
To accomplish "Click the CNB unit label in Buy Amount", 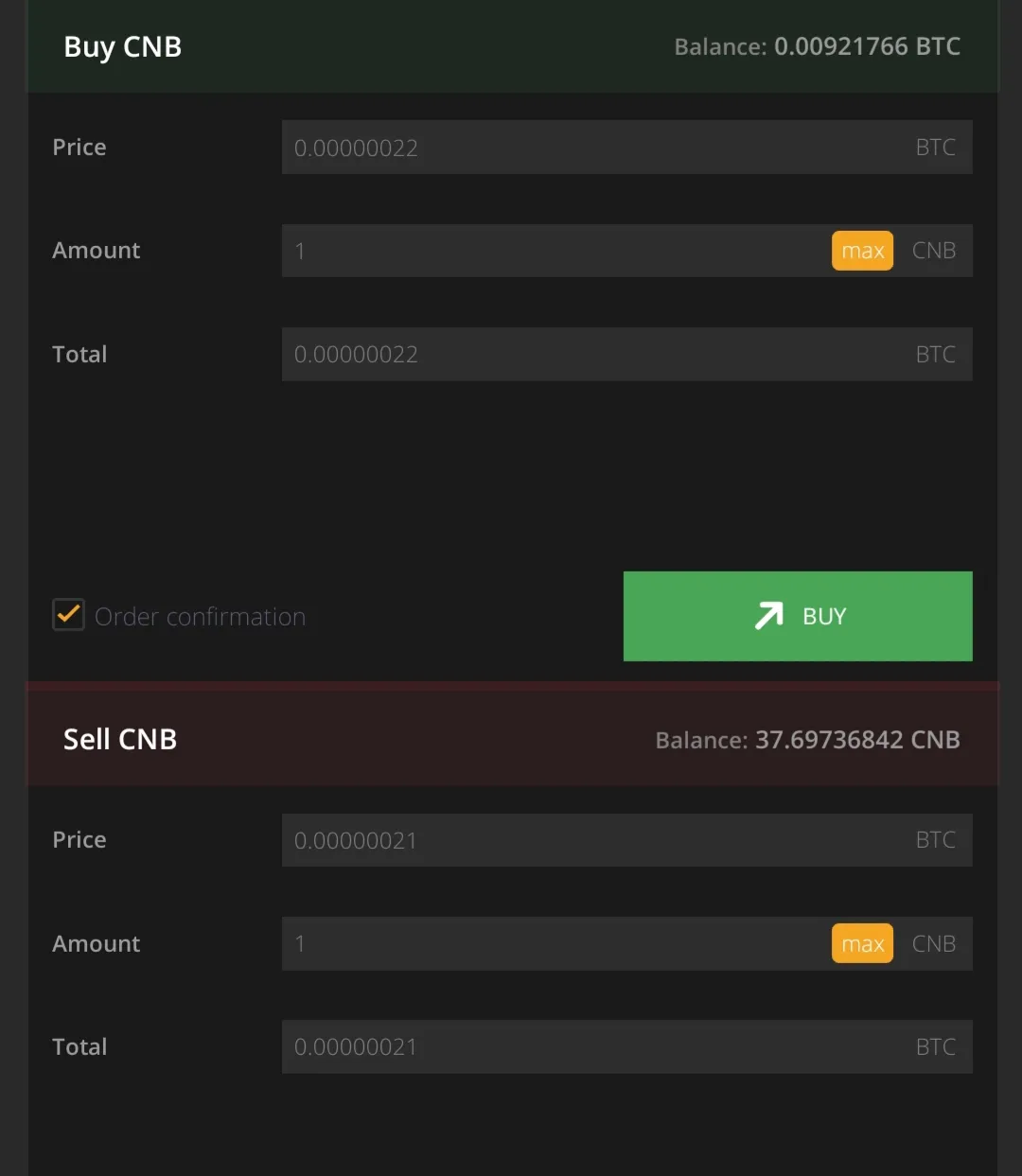I will (x=934, y=251).
